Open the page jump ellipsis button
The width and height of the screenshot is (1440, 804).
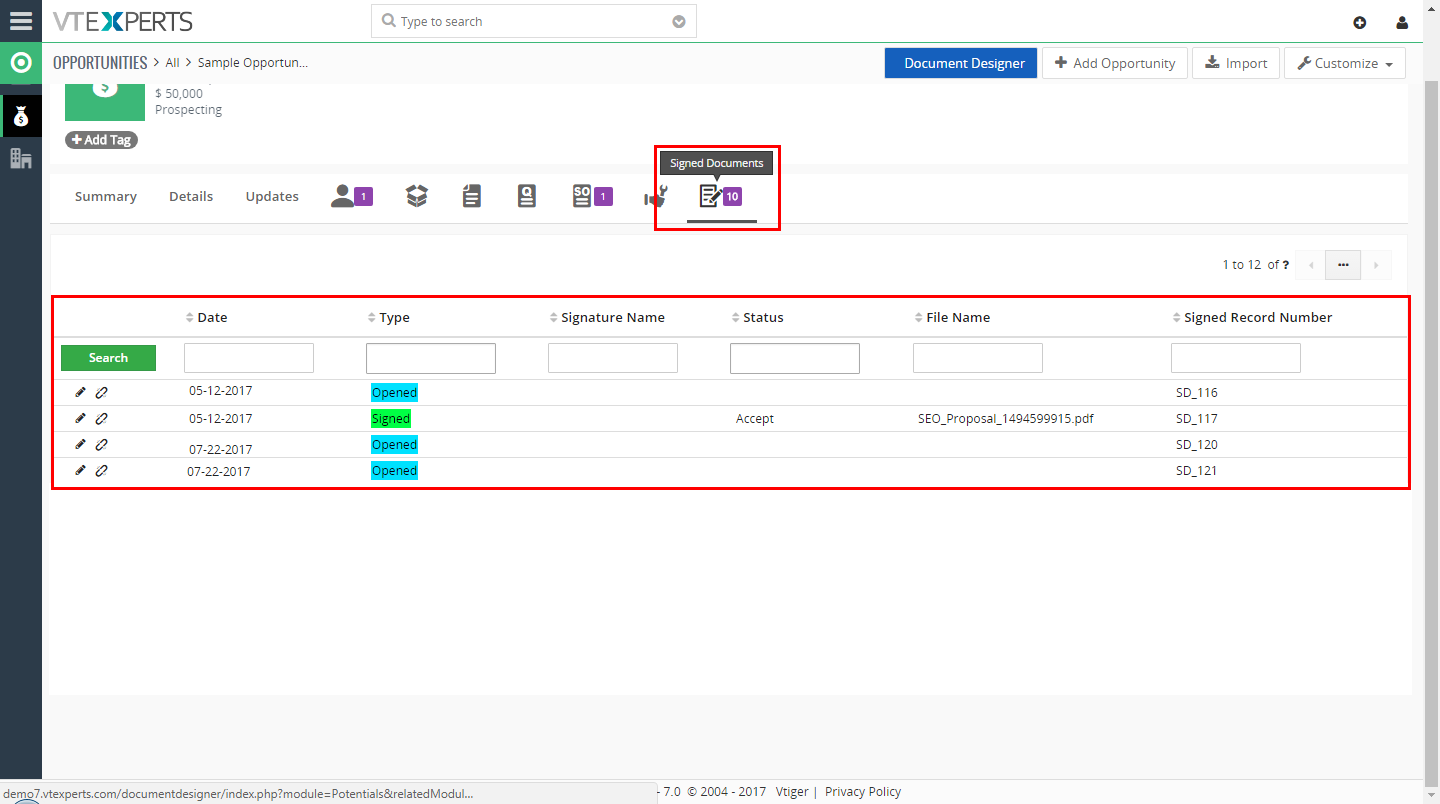pos(1343,265)
